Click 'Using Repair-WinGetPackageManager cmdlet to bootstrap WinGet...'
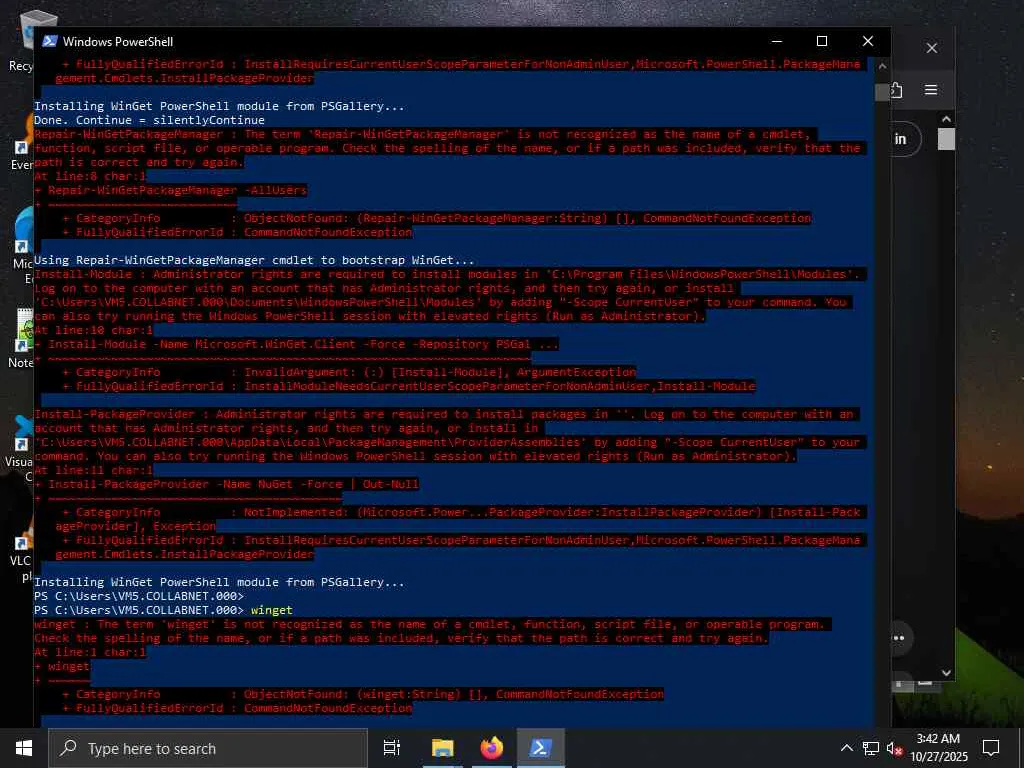1024x768 pixels. click(x=254, y=260)
